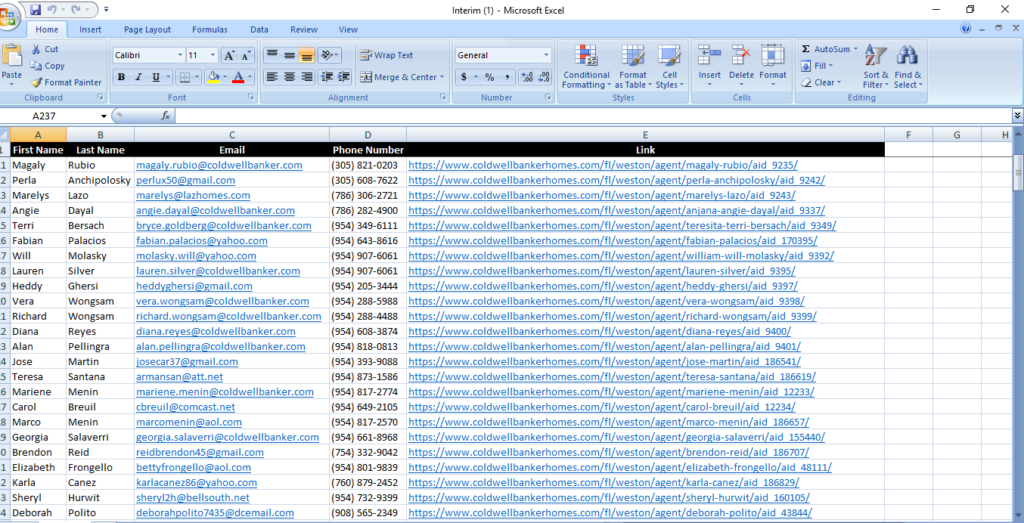Toggle Underline formatting
1024x523 pixels.
155,77
